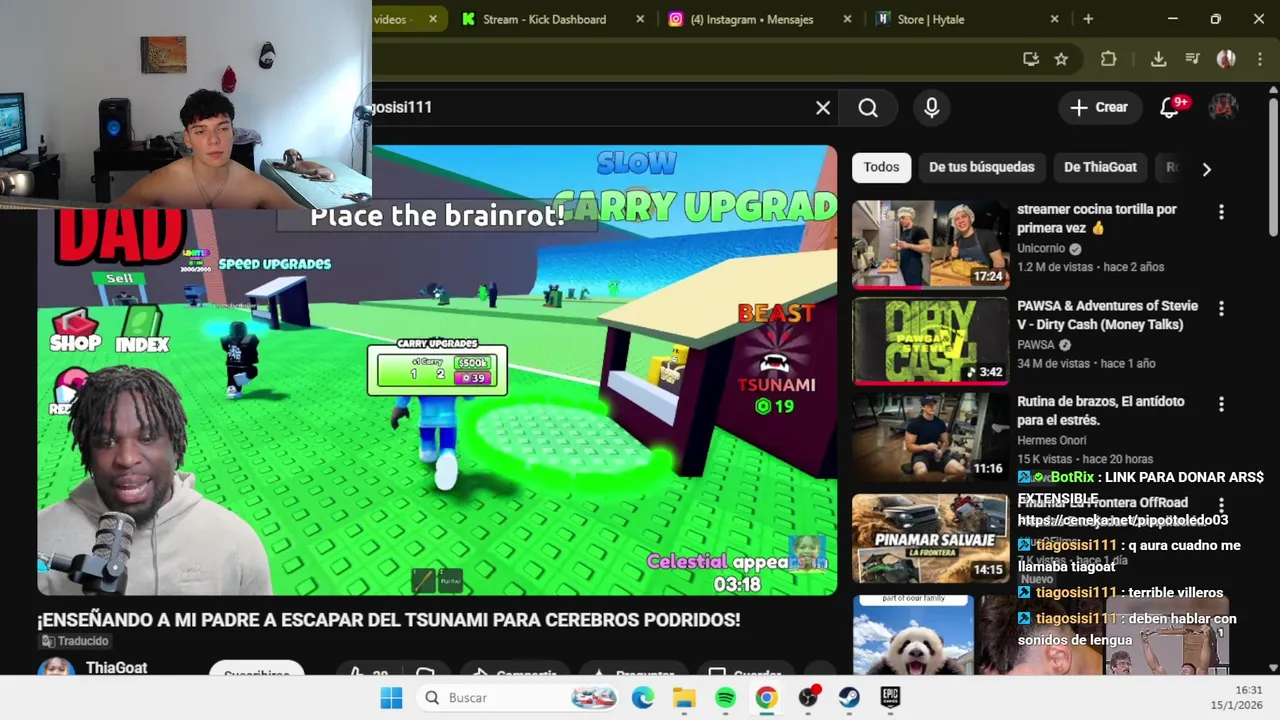Open options menu for PAWSA Dirty Cash video
Screen dimensions: 1280x720
1221,308
